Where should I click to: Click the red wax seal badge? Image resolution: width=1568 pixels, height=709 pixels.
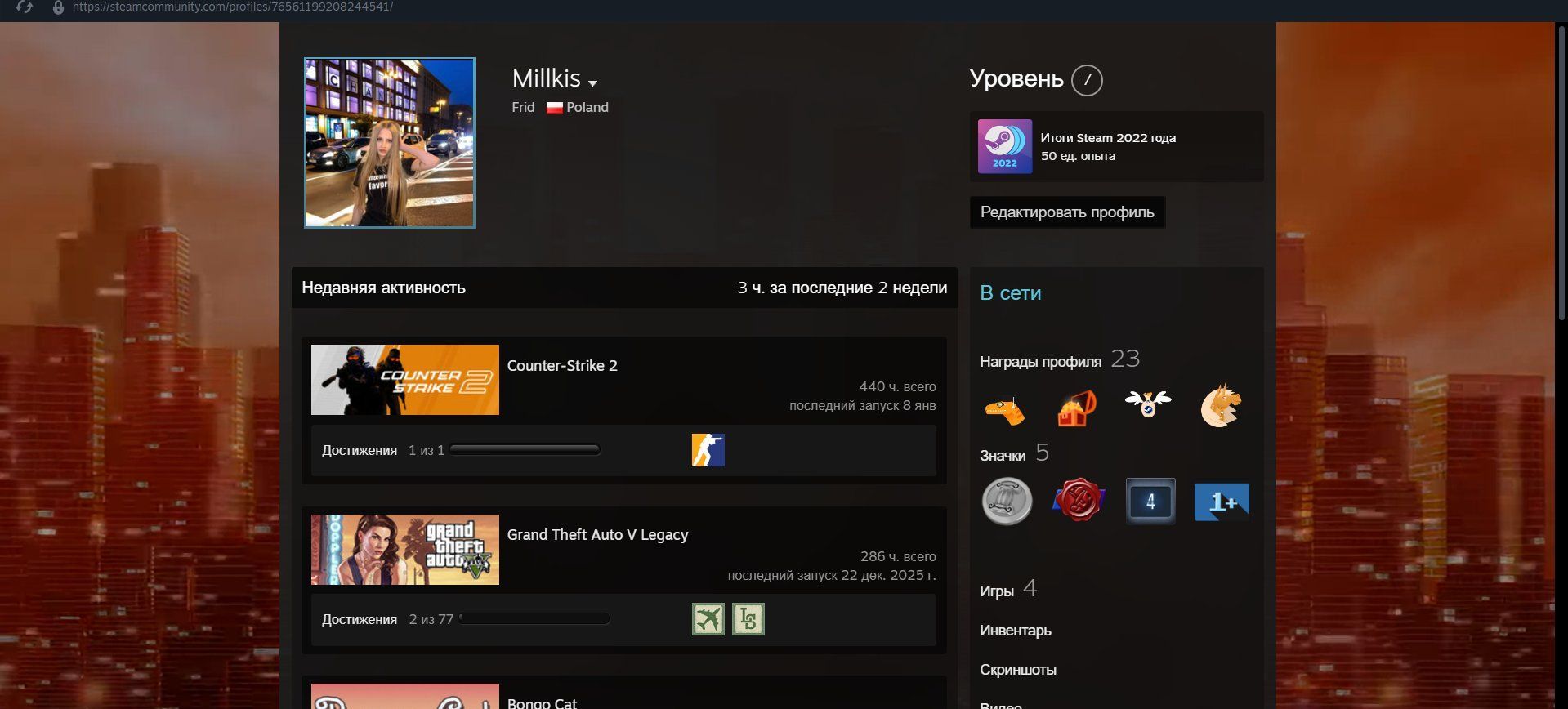tap(1078, 501)
